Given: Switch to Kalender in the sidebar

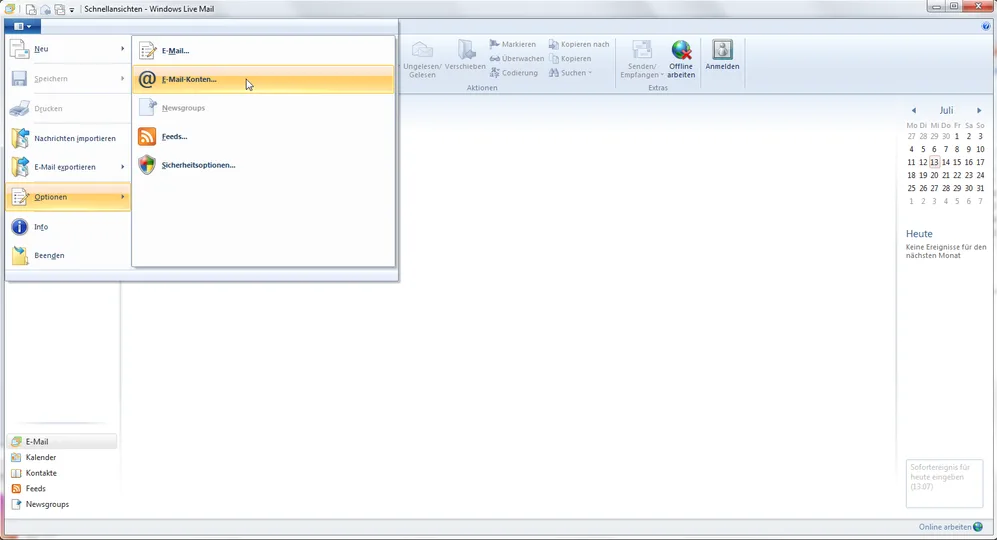Looking at the screenshot, I should pos(62,457).
